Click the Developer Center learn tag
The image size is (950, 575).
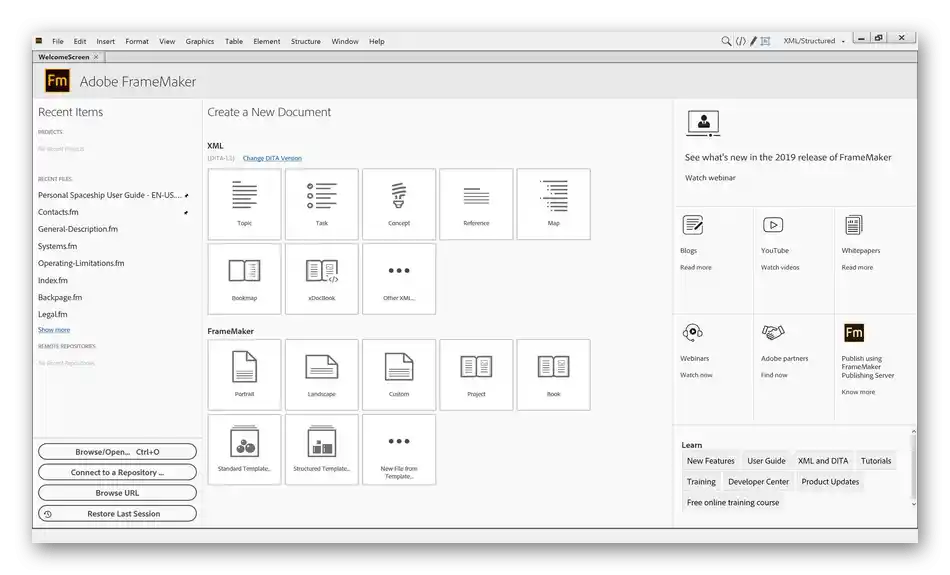pos(758,482)
